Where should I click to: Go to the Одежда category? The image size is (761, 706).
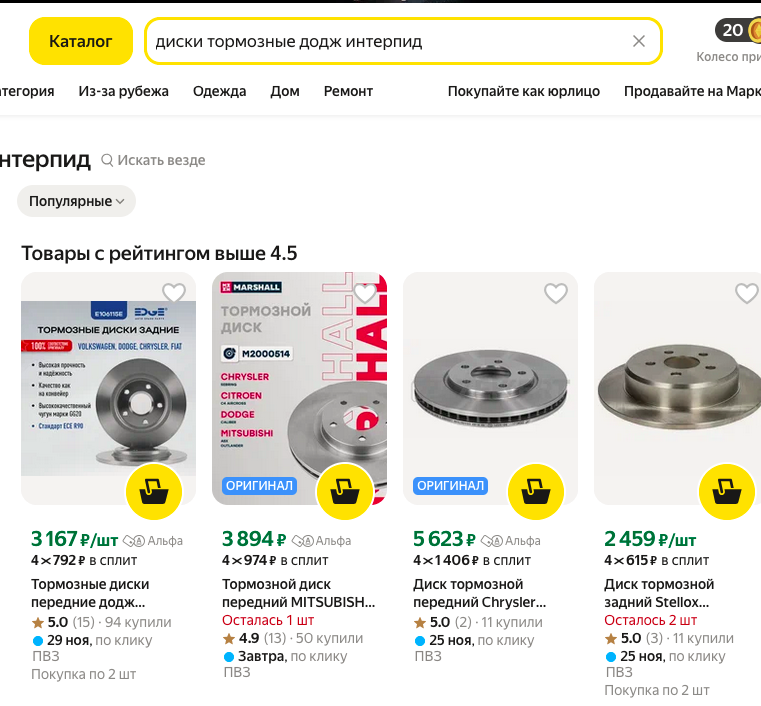click(220, 91)
